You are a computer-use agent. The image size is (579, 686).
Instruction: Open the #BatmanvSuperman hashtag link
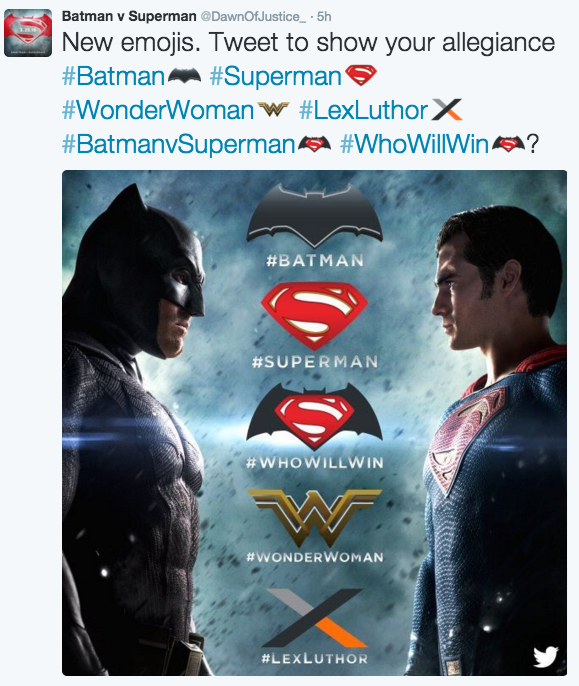[x=179, y=144]
